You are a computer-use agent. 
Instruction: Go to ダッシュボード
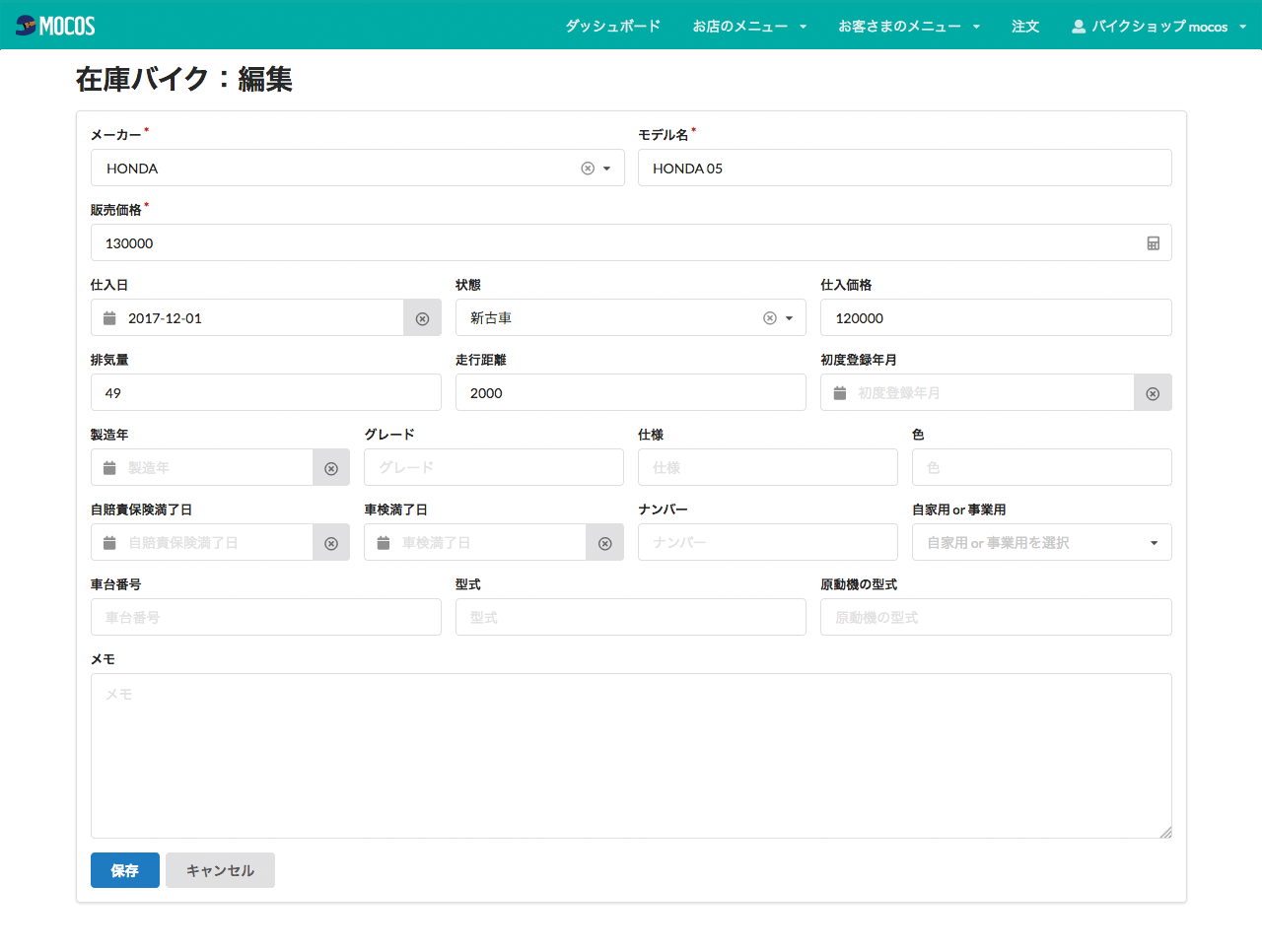tap(613, 27)
